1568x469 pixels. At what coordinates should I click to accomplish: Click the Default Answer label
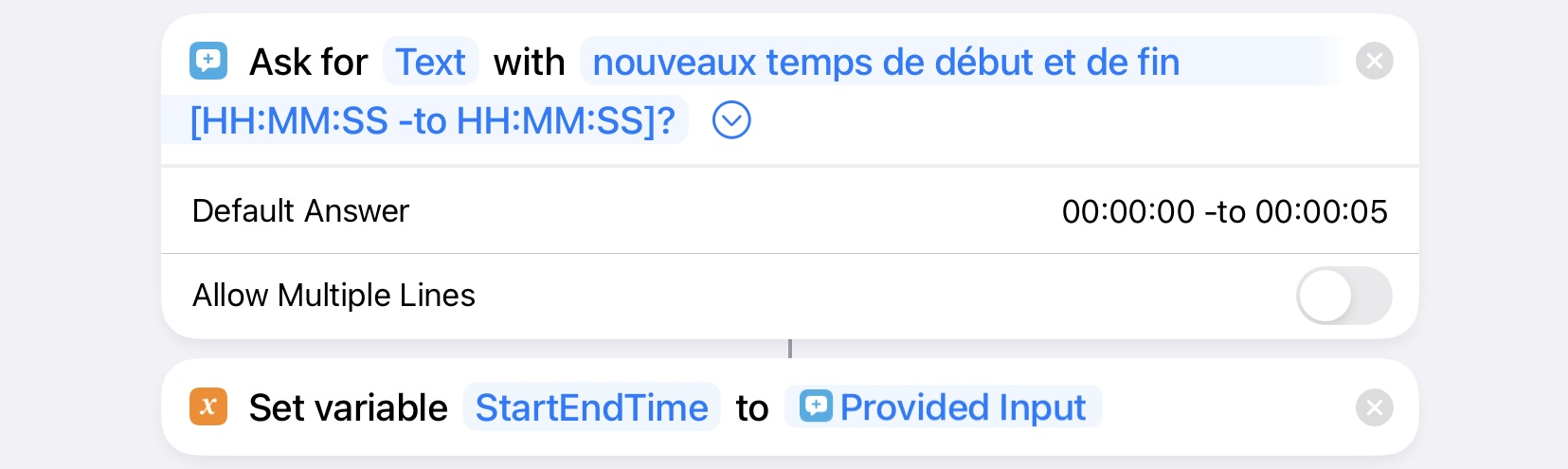pos(300,210)
